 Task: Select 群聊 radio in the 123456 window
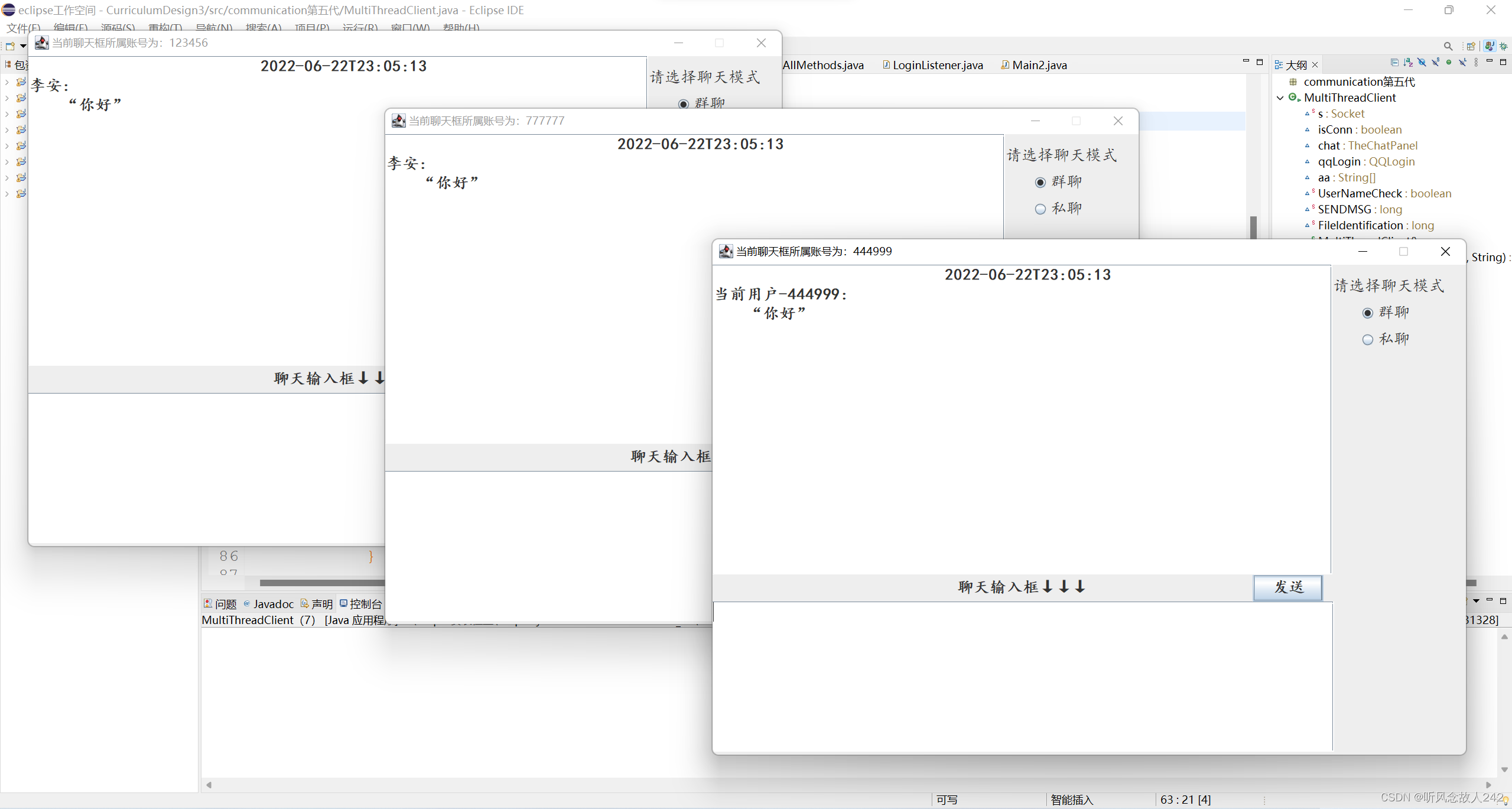tap(683, 104)
